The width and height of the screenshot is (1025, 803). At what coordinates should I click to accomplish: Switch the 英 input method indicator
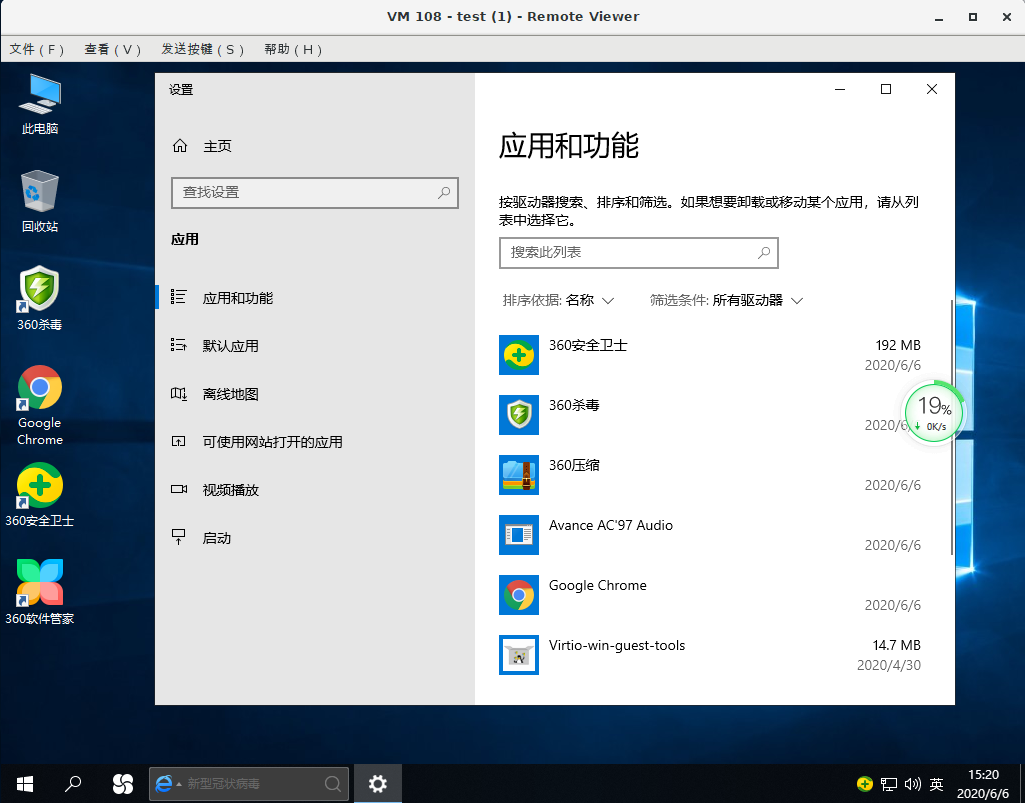pos(937,783)
